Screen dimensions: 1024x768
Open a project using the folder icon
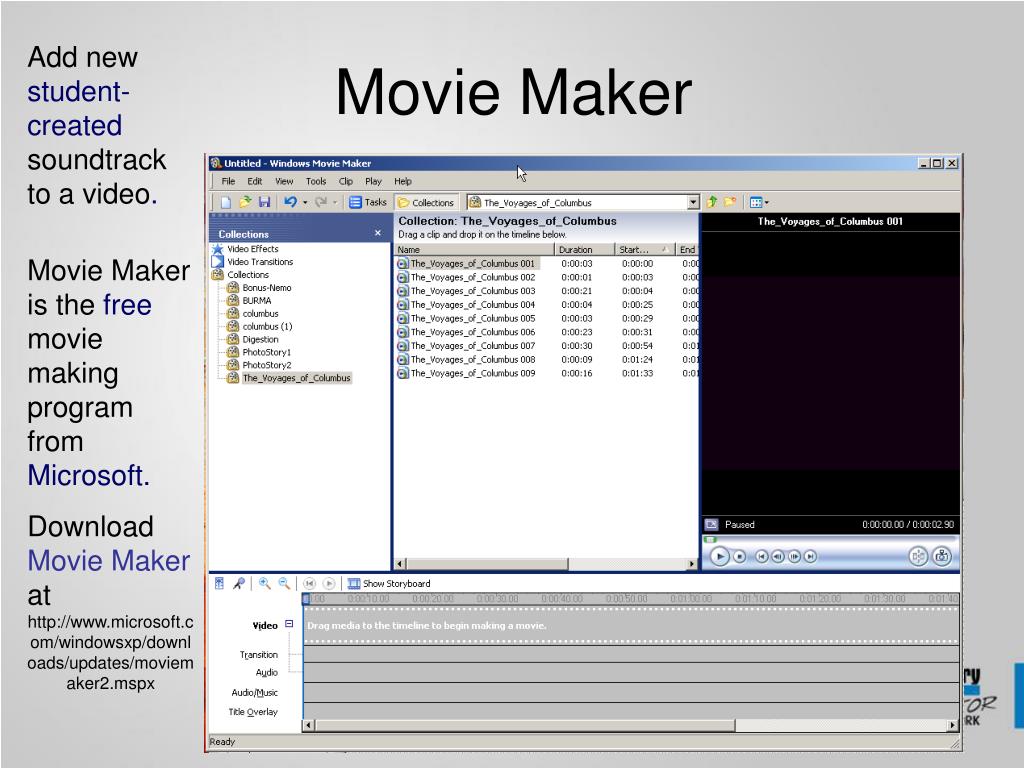(245, 202)
